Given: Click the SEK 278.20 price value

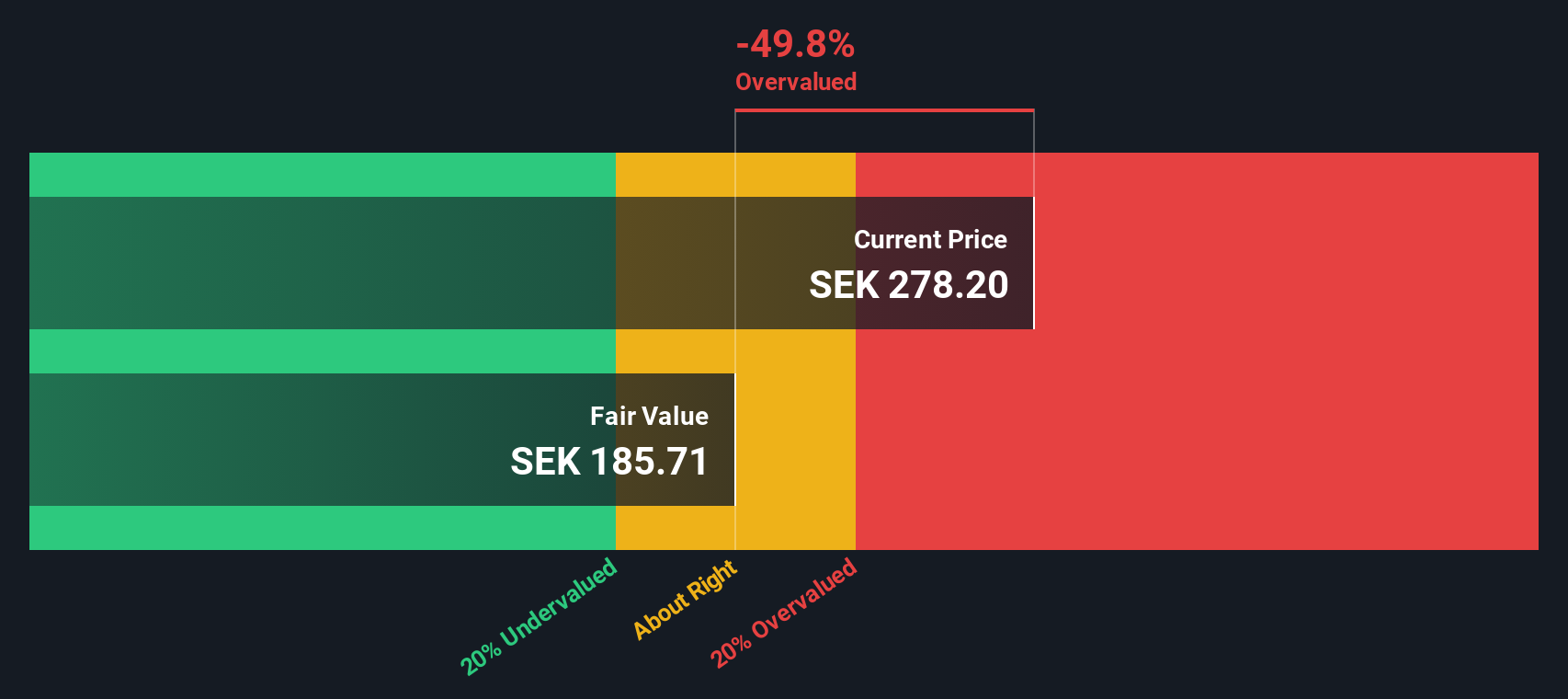Looking at the screenshot, I should [909, 285].
